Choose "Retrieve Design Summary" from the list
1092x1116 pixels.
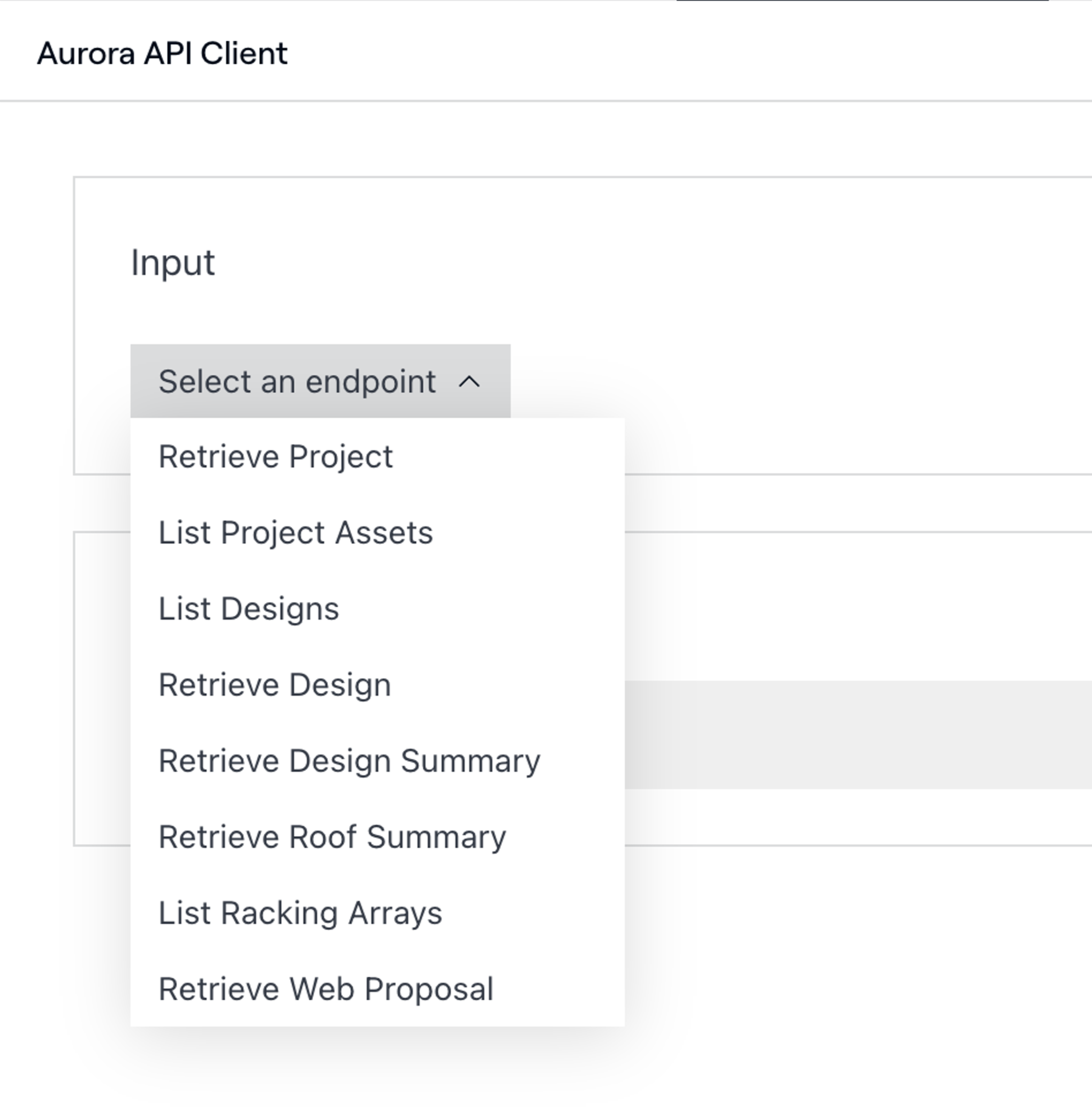coord(349,761)
